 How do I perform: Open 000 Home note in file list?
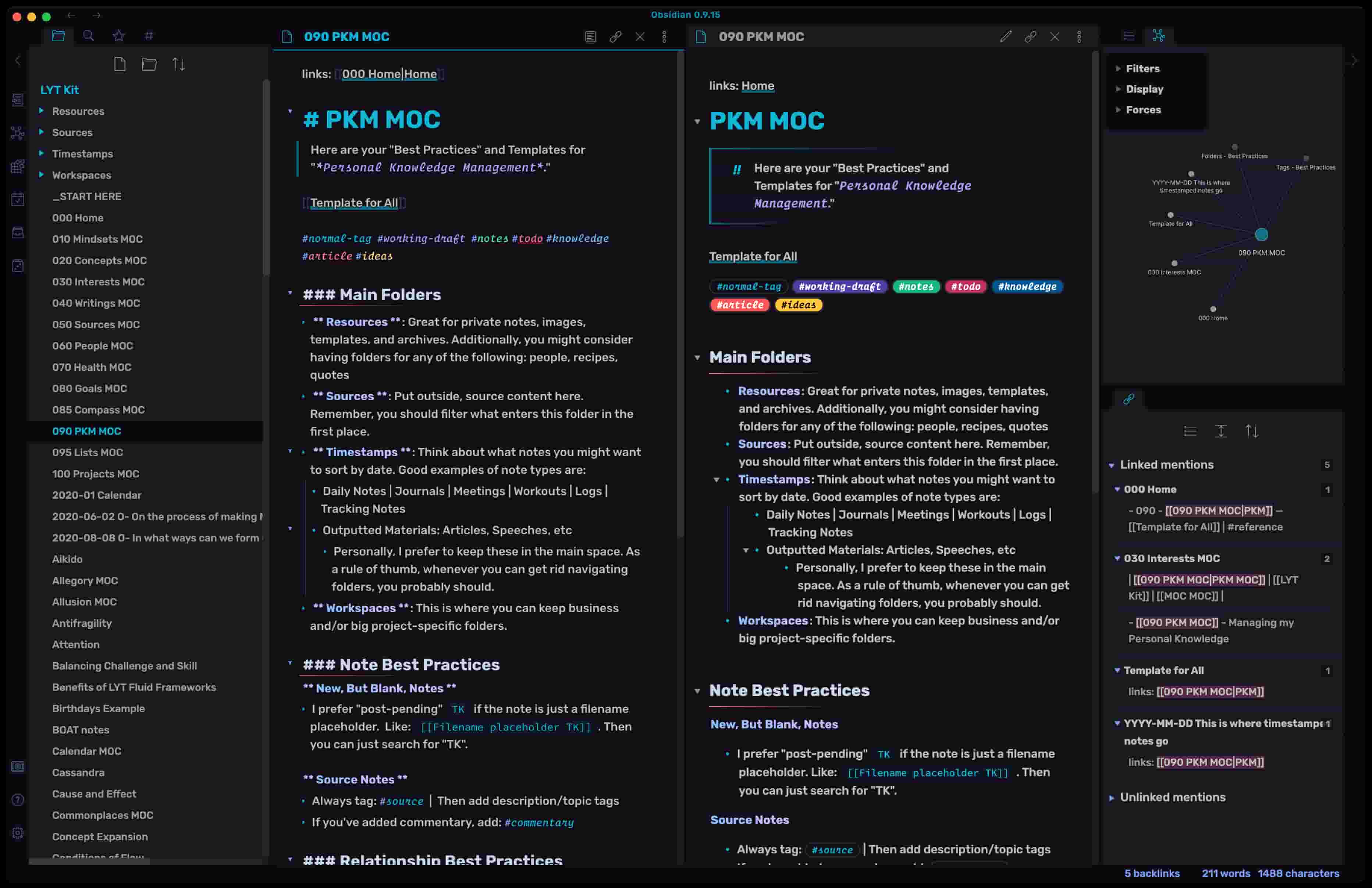click(78, 218)
